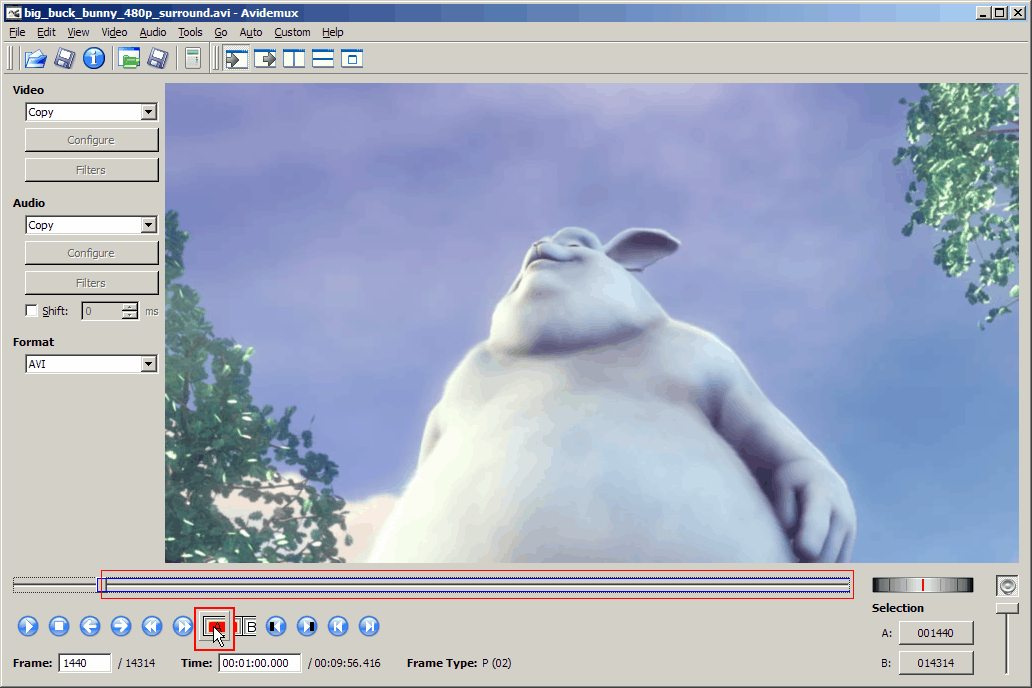Open the Video codec Copy dropdown
Viewport: 1032px width, 688px height.
point(149,112)
